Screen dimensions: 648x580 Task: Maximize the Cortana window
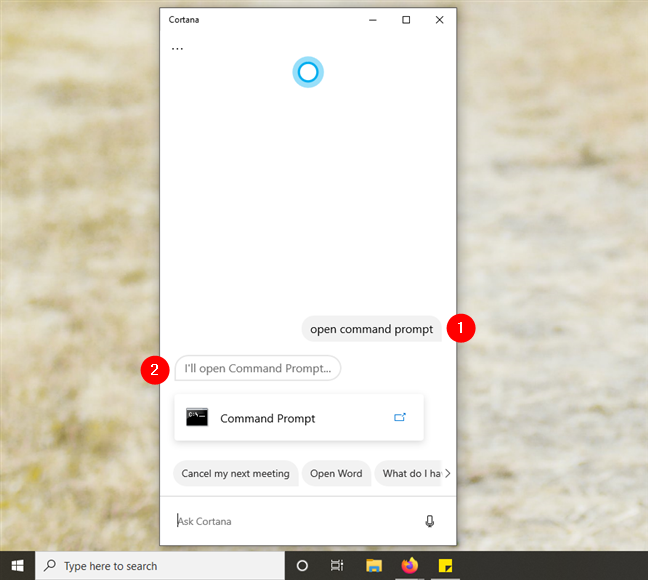pyautogui.click(x=406, y=20)
